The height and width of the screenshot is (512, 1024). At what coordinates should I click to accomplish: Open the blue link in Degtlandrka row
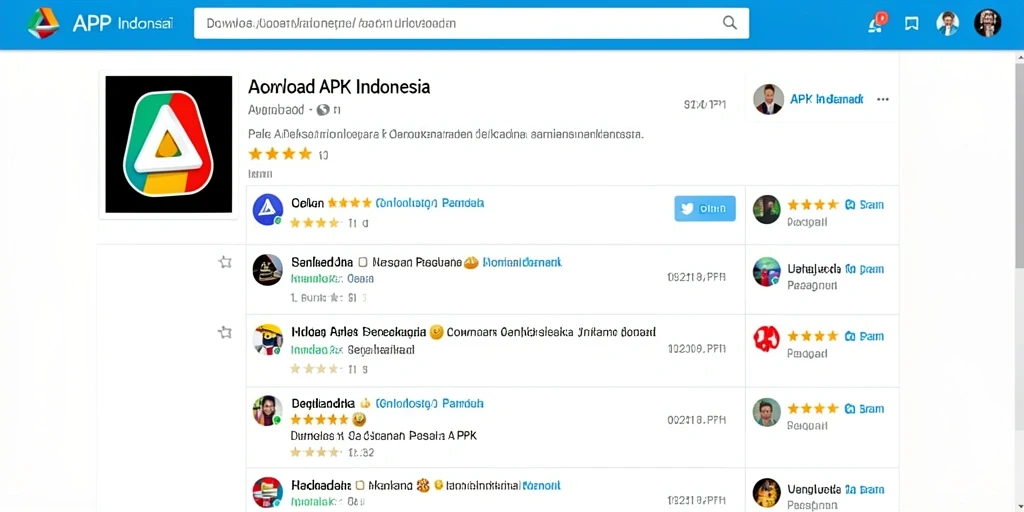pos(430,403)
